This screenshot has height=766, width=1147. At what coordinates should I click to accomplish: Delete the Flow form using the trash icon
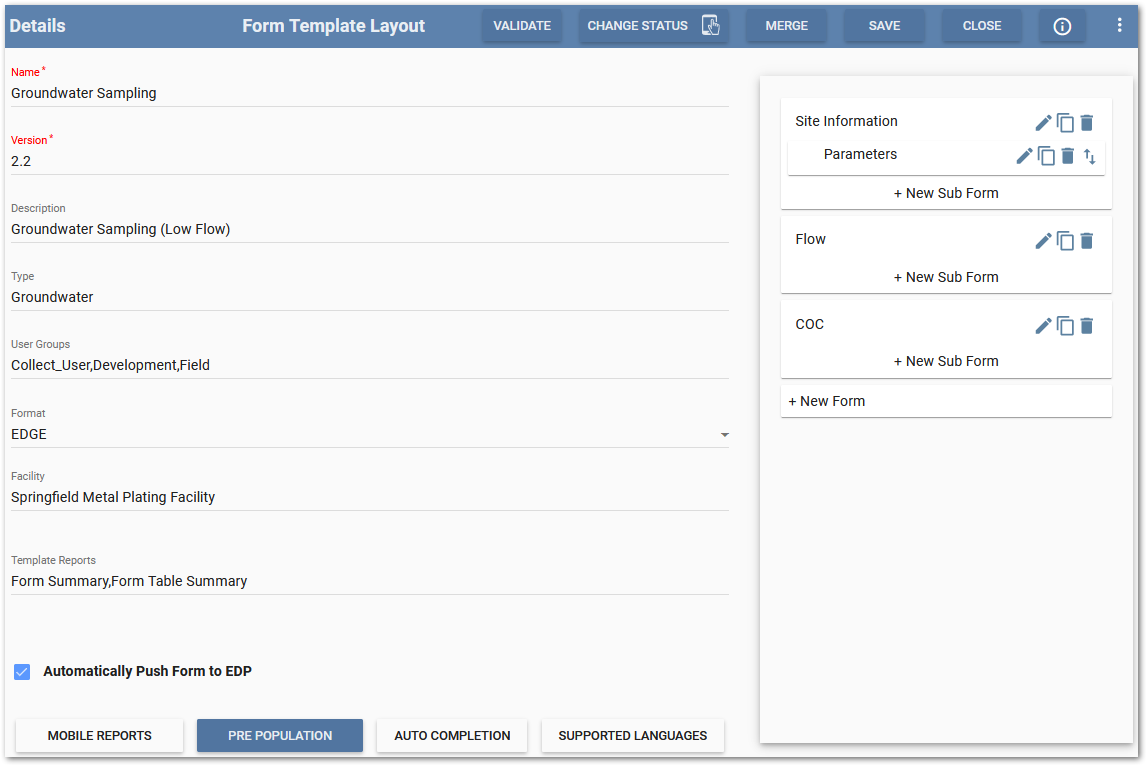pos(1087,240)
